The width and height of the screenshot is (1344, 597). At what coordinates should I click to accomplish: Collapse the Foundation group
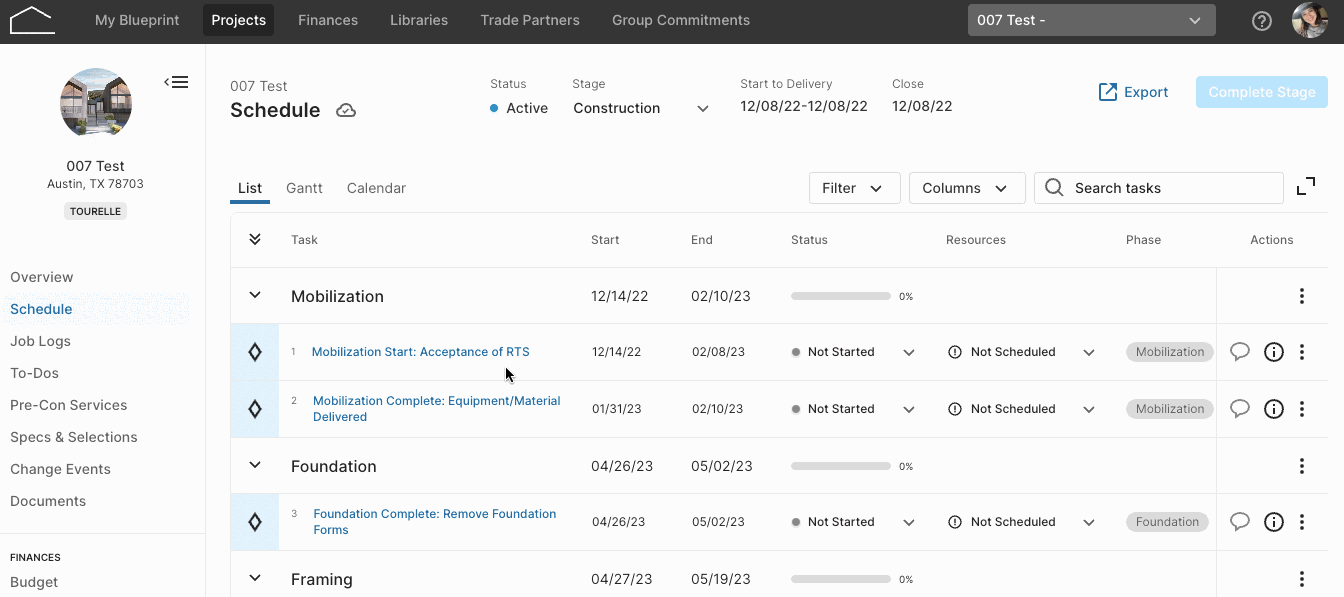tap(255, 466)
